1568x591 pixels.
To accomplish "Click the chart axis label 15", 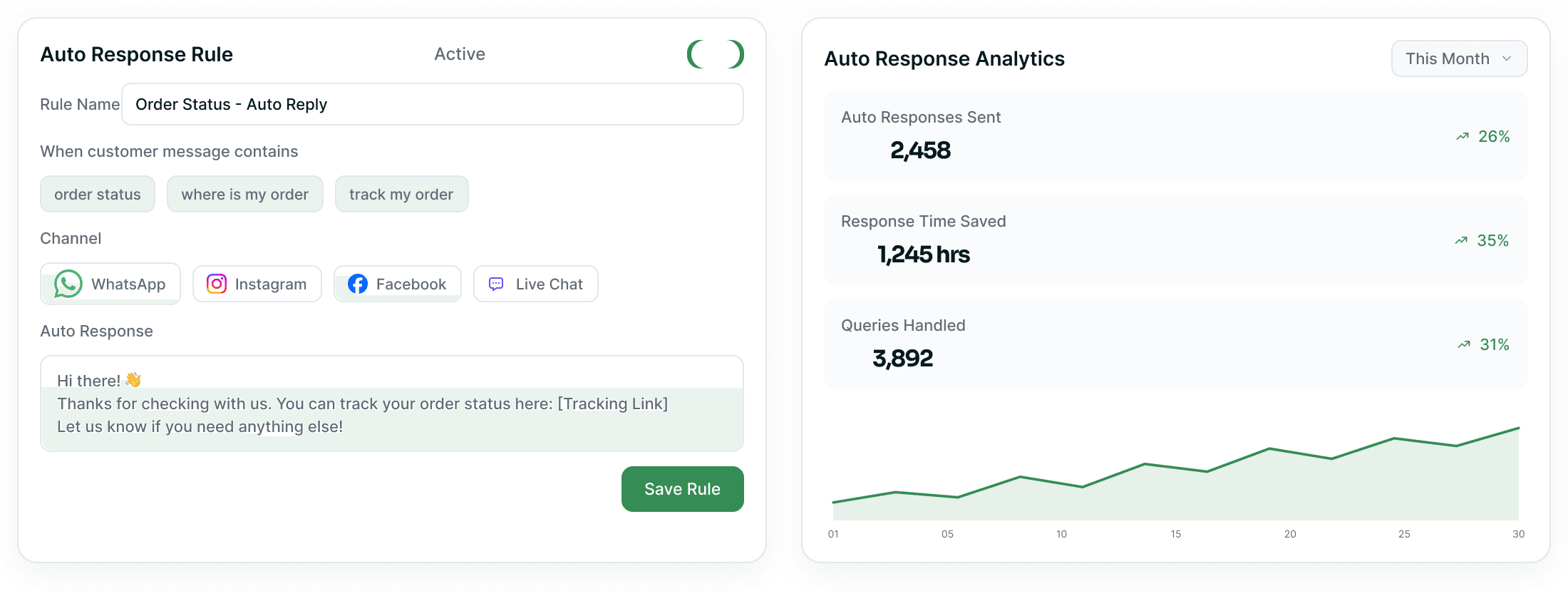I will tap(1176, 534).
